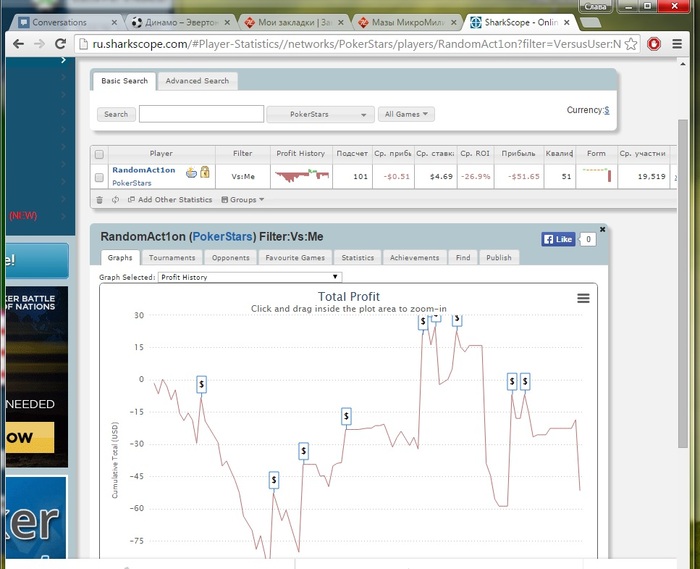Click the Search button
700x569 pixels.
pyautogui.click(x=116, y=114)
